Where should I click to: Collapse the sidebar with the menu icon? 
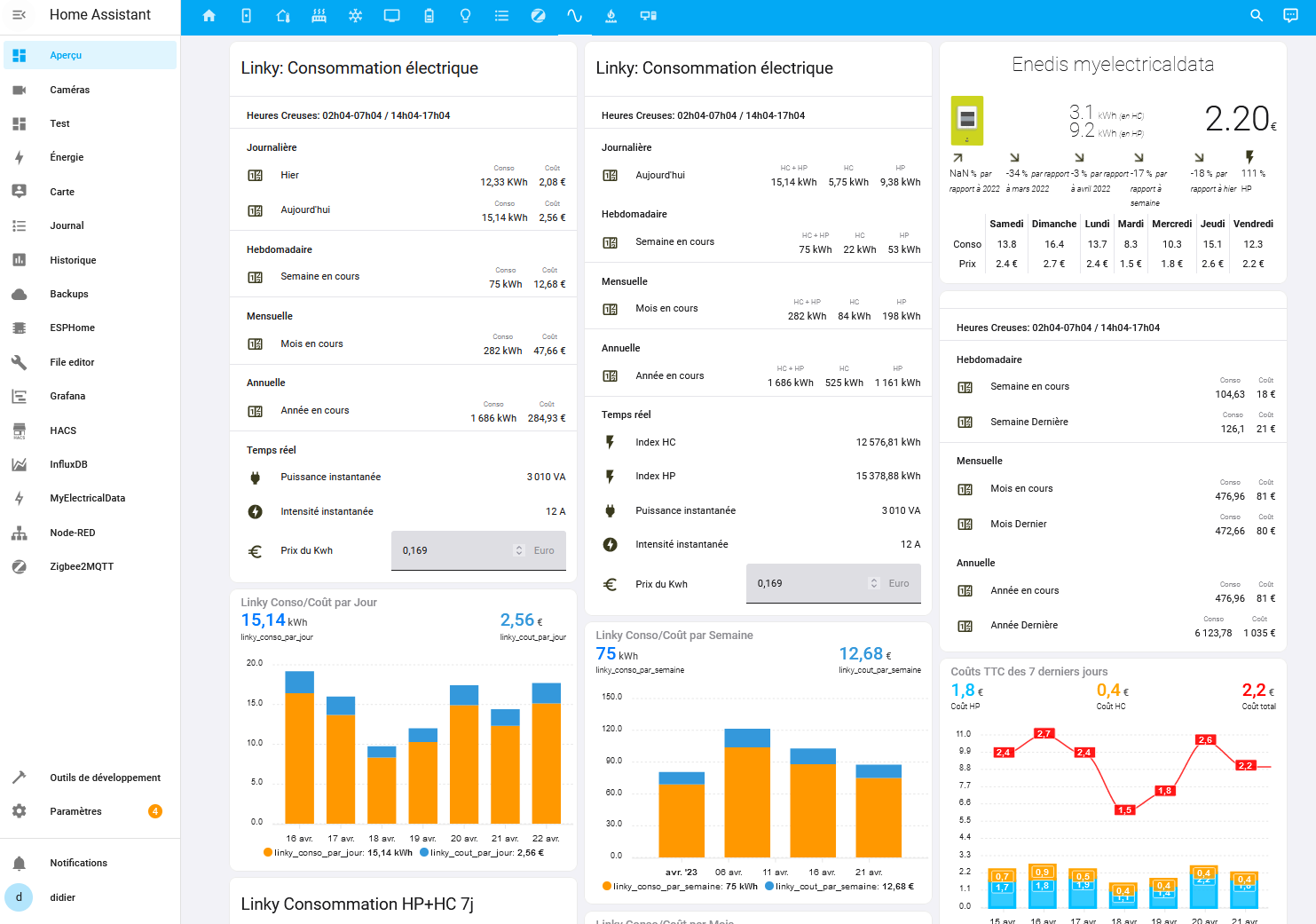pos(19,15)
